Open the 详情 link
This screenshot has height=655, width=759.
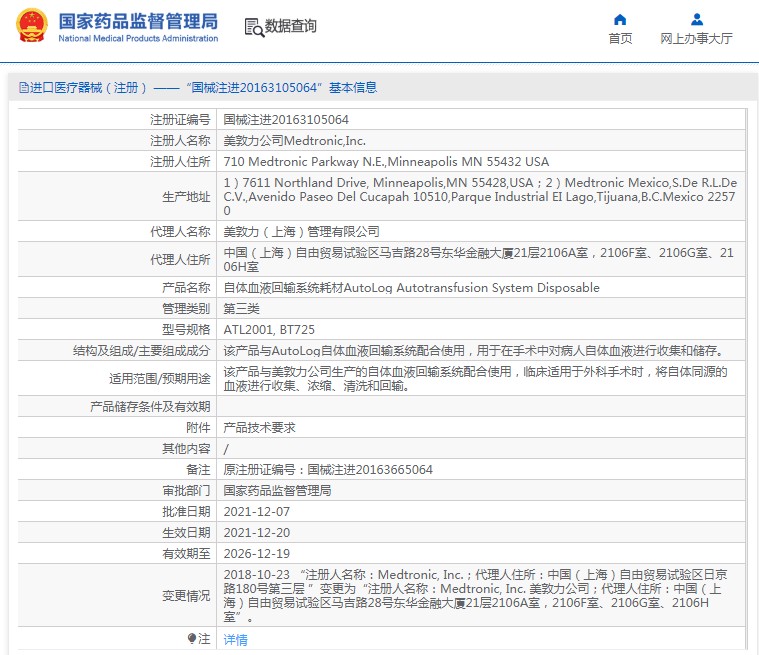tap(235, 640)
